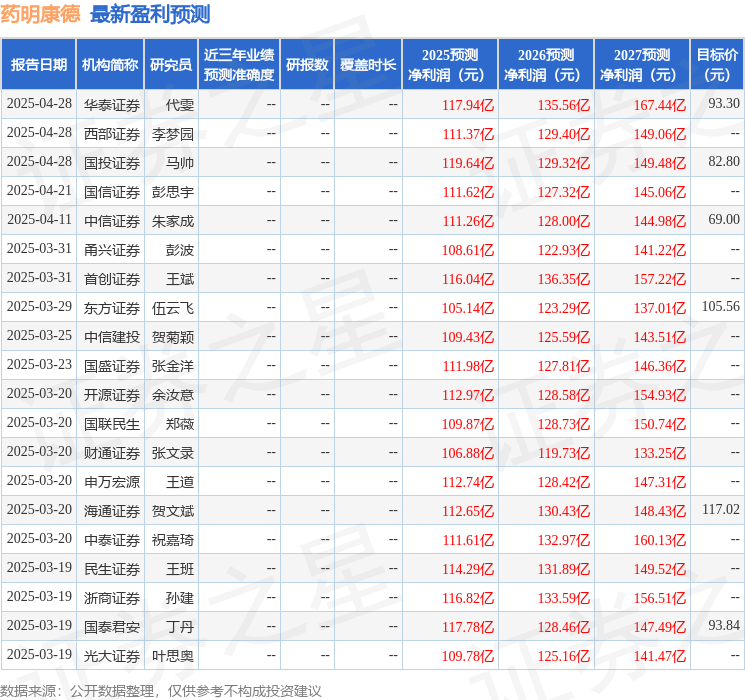This screenshot has height=700, width=745.
Task: Click the 135.56亿 profit value
Action: coord(564,105)
